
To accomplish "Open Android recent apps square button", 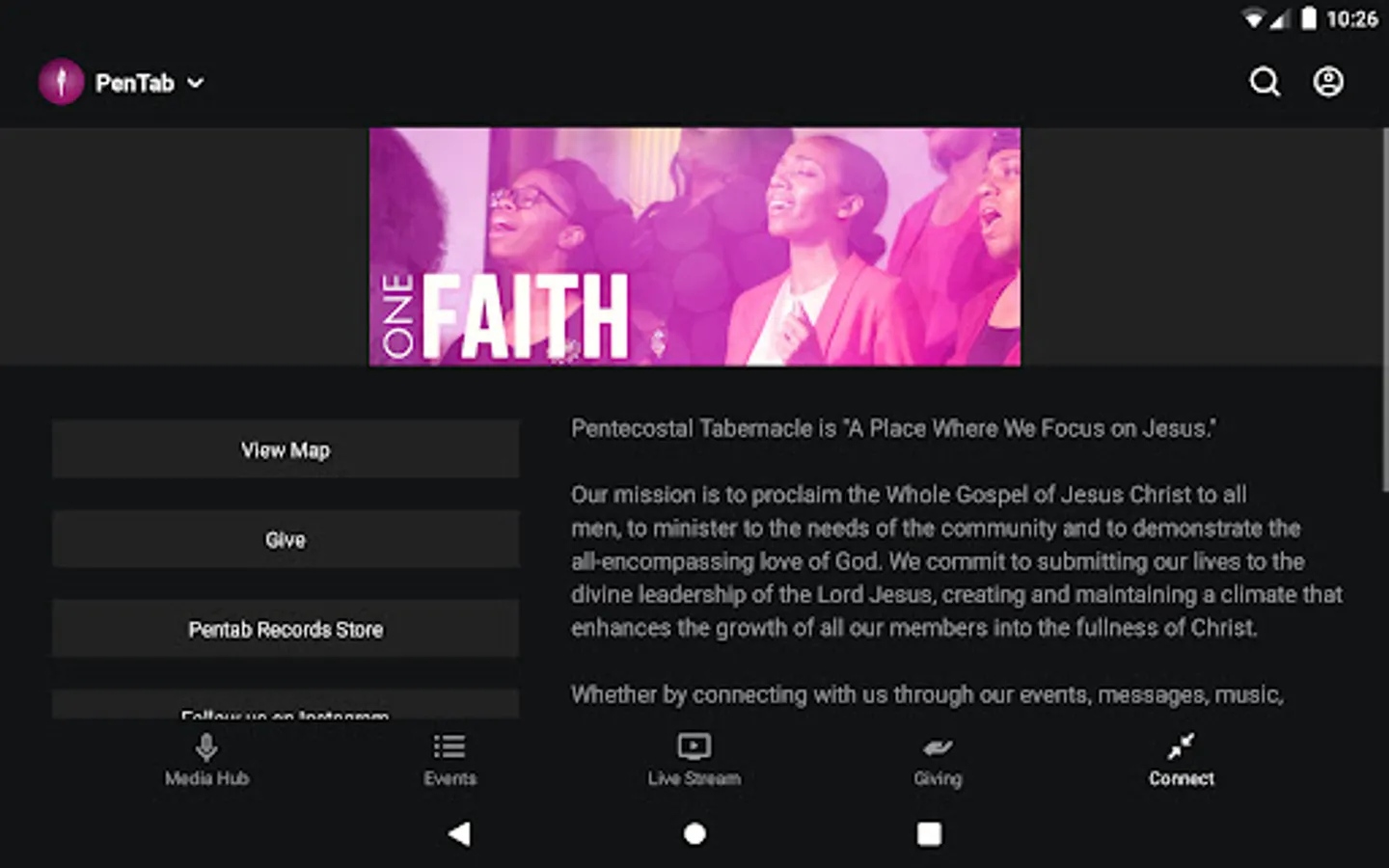I will [x=929, y=833].
